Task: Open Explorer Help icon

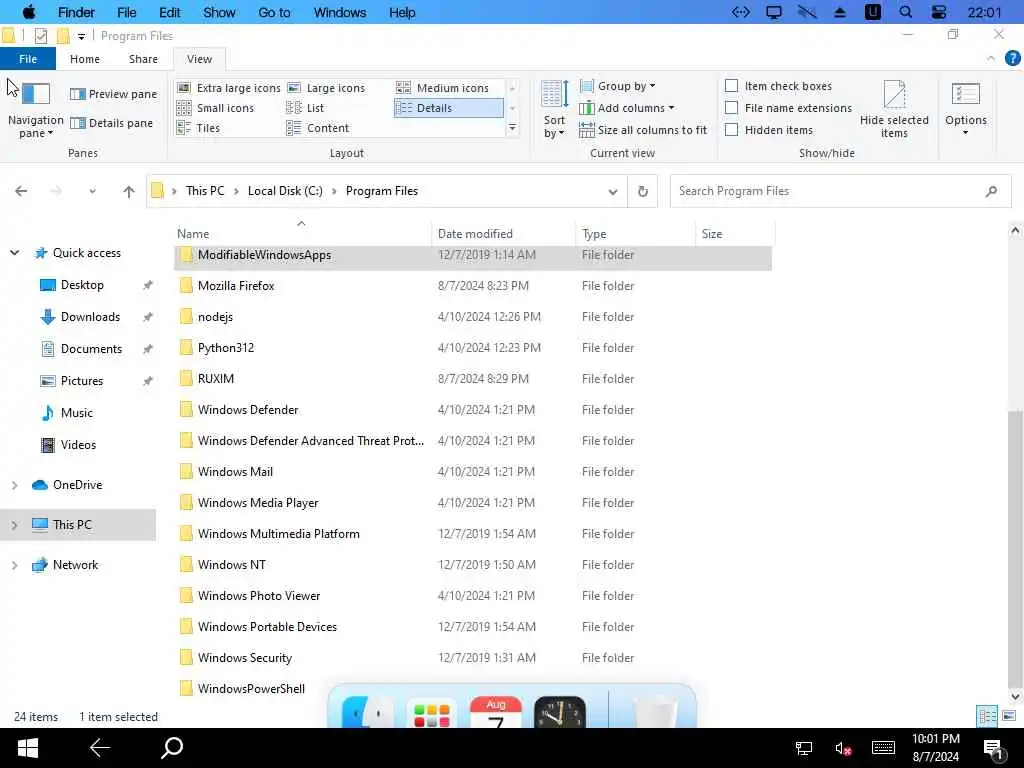Action: pyautogui.click(x=1013, y=58)
